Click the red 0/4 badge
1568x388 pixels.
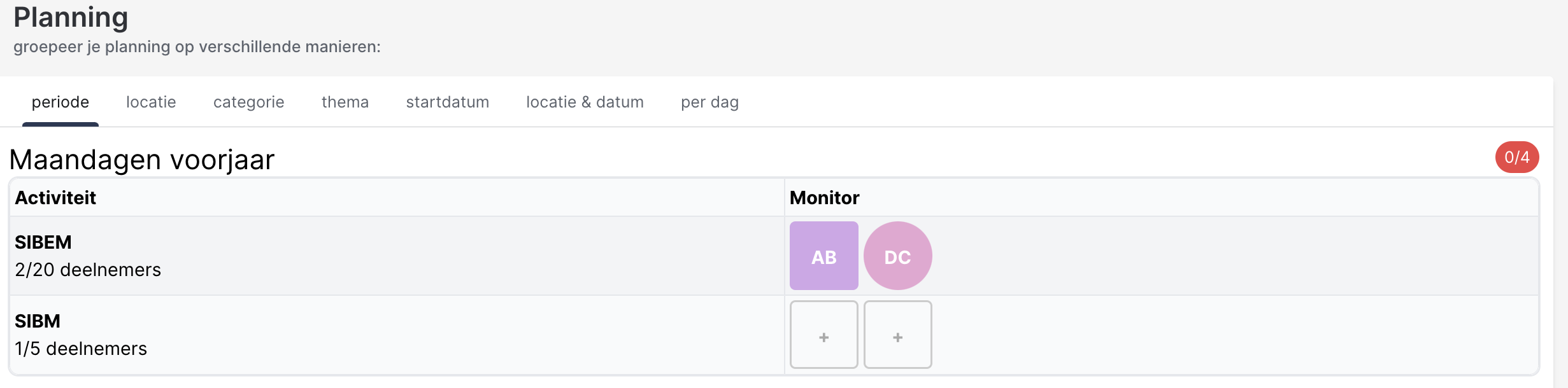point(1516,157)
